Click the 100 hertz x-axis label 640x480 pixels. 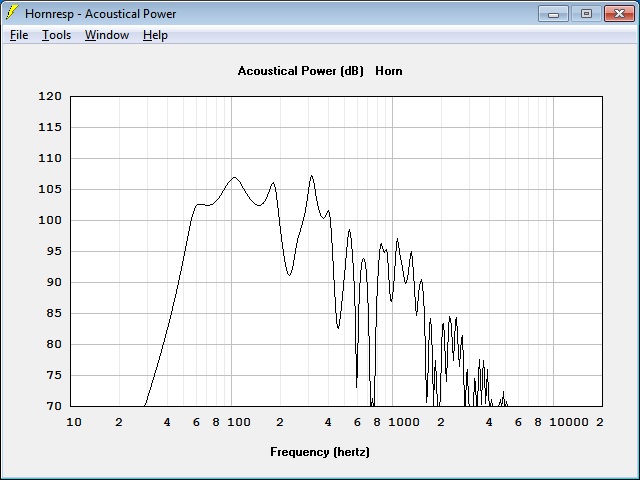(x=239, y=422)
